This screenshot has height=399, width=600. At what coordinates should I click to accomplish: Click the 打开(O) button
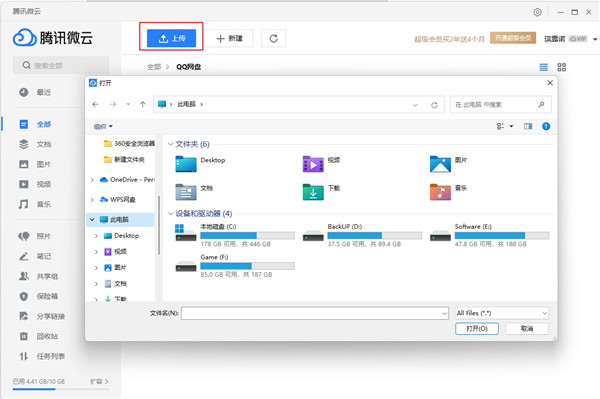(477, 329)
